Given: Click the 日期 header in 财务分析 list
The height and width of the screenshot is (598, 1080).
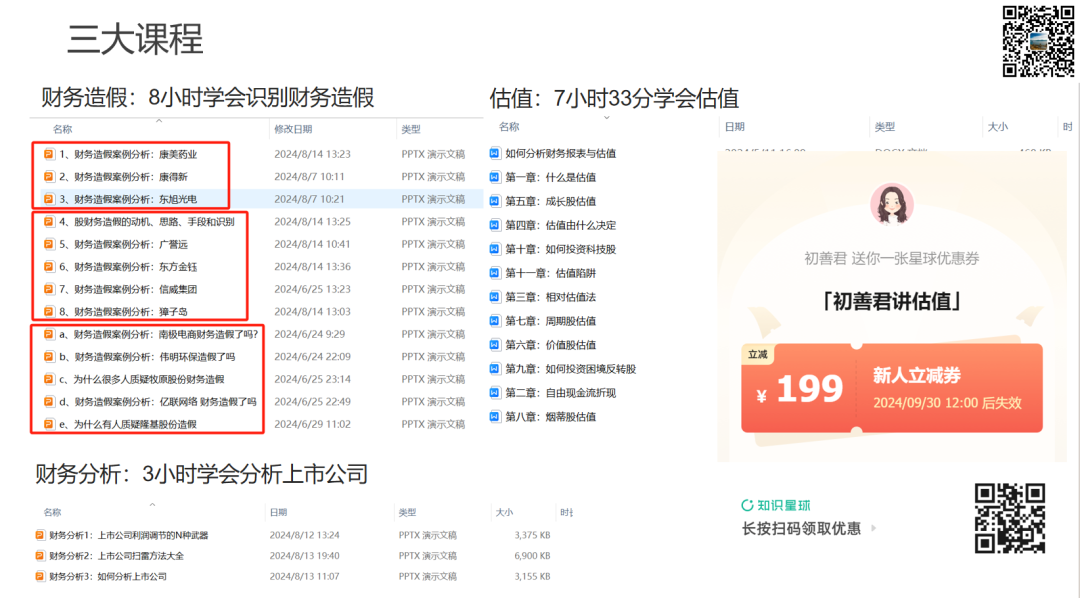Looking at the screenshot, I should click(x=278, y=513).
